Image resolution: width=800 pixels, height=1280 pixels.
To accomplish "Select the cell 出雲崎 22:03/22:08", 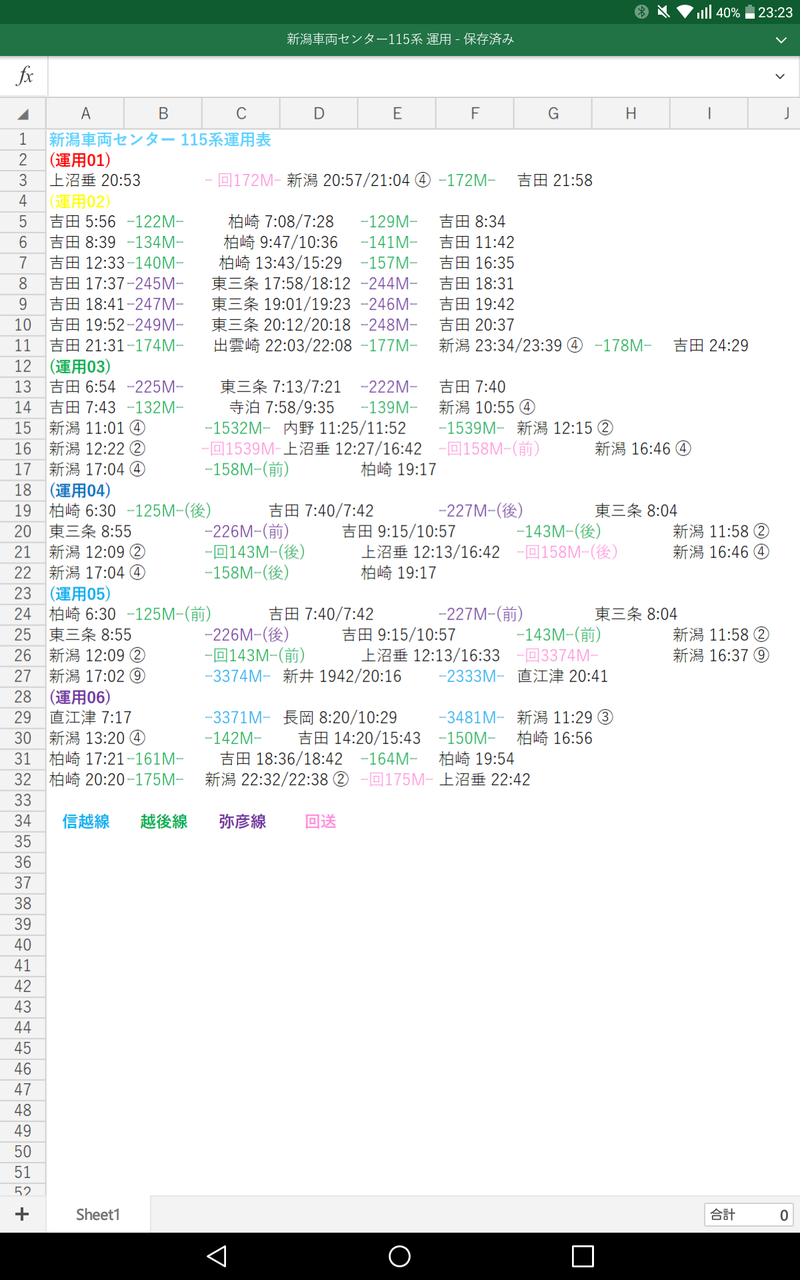I will click(283, 346).
